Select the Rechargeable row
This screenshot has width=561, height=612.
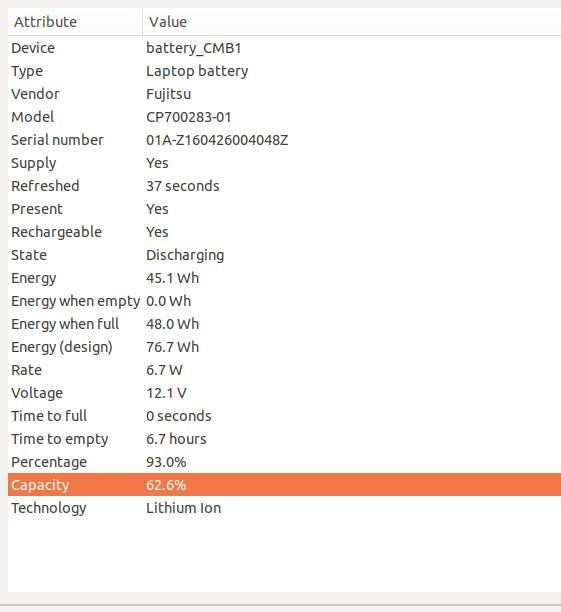click(284, 232)
